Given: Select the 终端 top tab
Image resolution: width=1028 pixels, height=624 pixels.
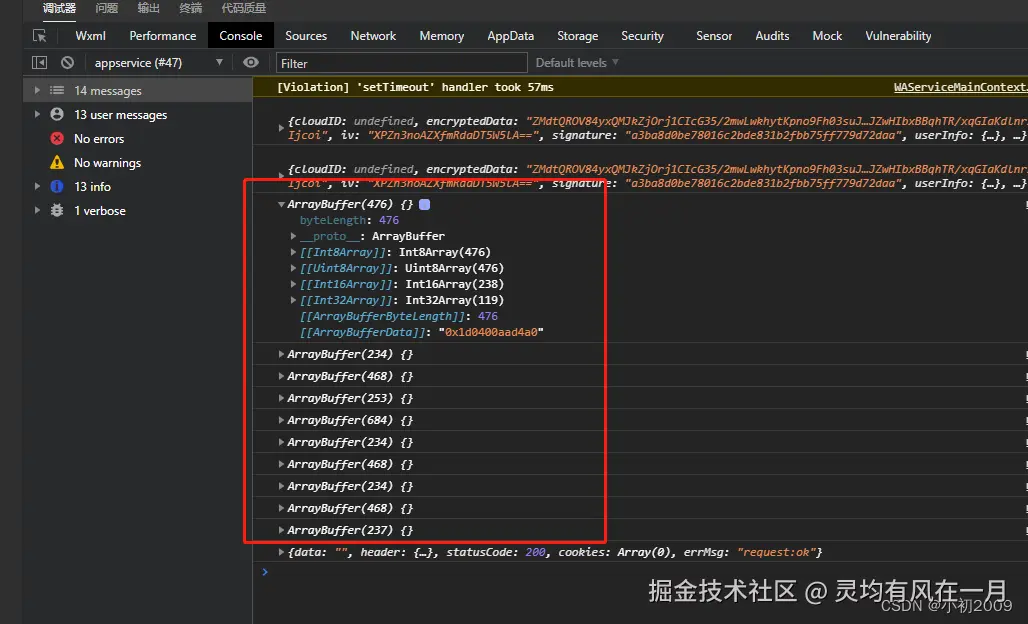Looking at the screenshot, I should tap(190, 8).
